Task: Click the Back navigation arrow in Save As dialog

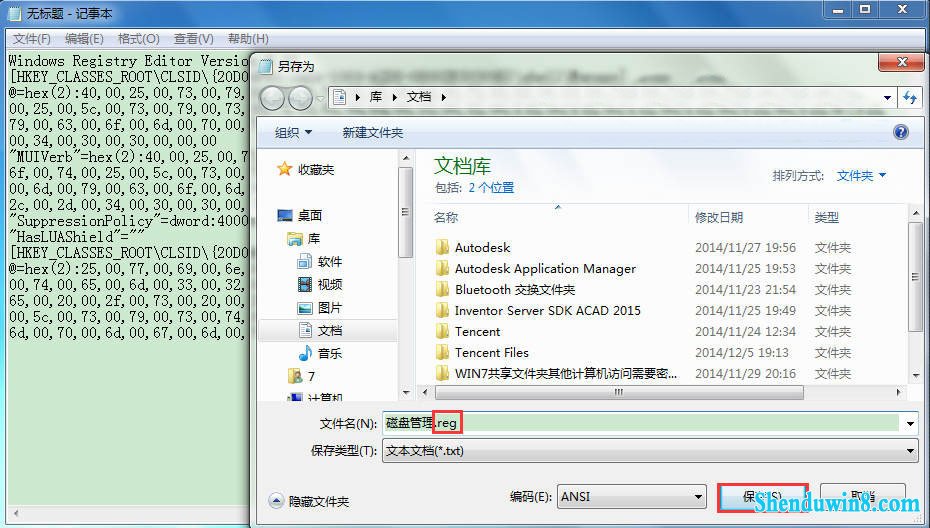Action: click(x=272, y=98)
